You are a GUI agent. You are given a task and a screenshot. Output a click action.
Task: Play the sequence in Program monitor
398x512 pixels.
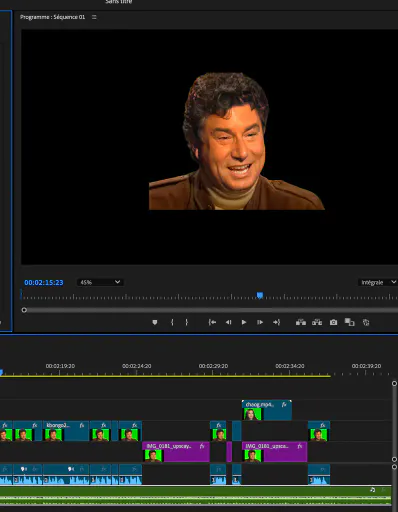244,322
